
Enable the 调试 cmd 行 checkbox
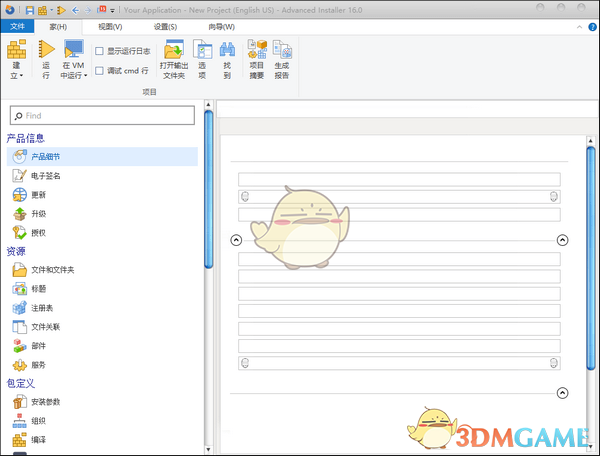pyautogui.click(x=99, y=71)
